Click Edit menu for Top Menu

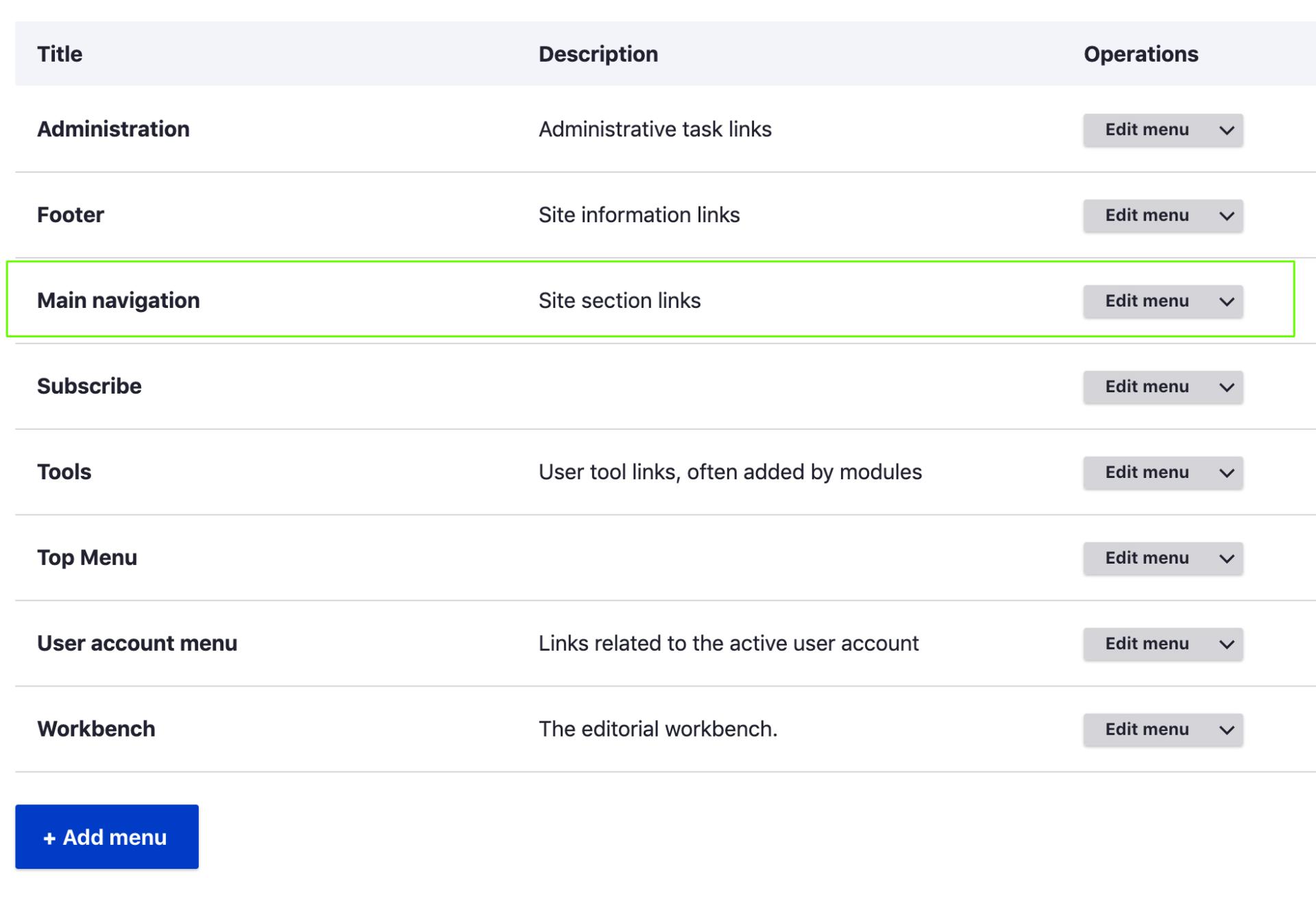pos(1147,558)
